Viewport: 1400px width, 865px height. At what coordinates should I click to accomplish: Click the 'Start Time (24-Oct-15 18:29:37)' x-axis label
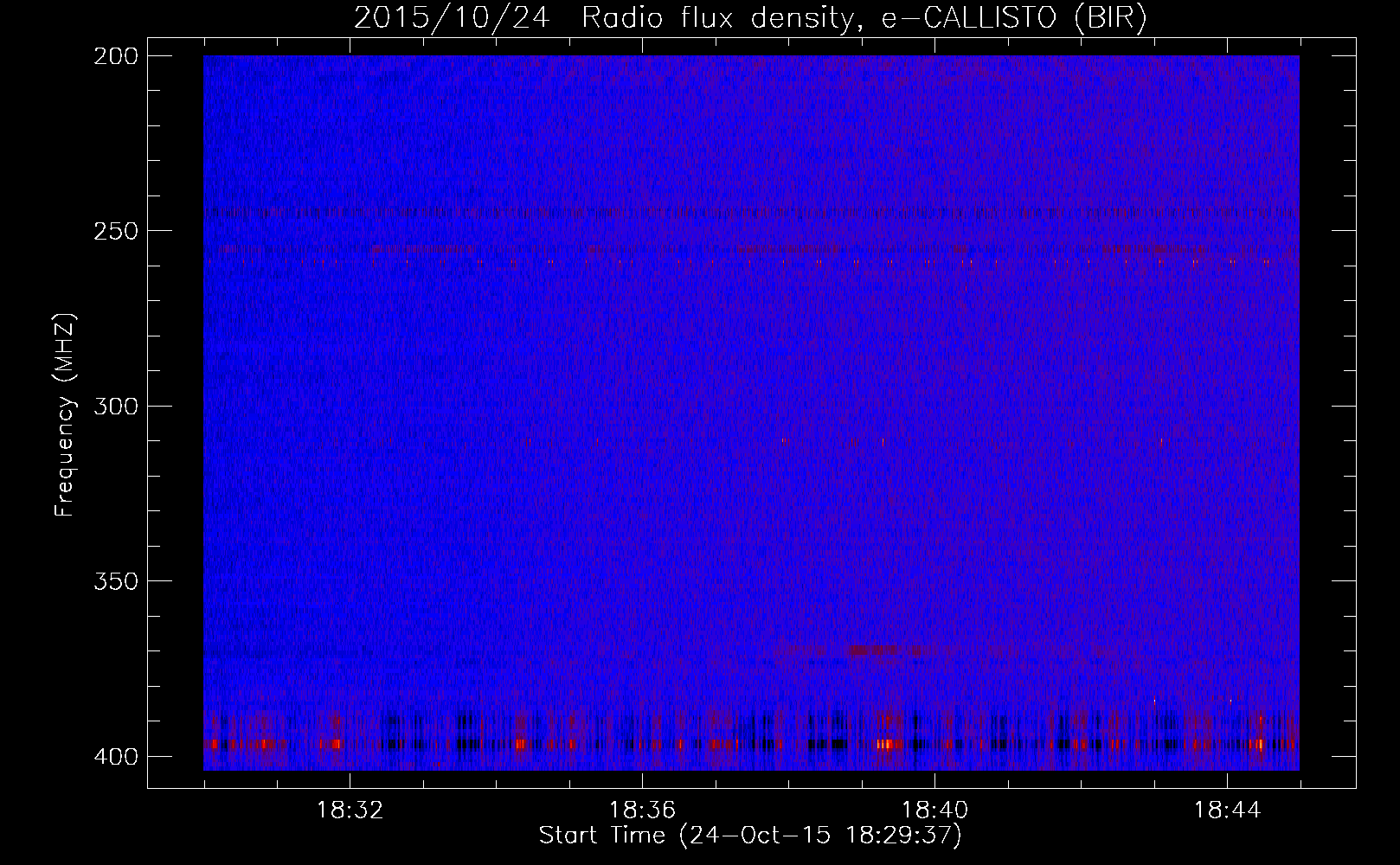(x=750, y=836)
